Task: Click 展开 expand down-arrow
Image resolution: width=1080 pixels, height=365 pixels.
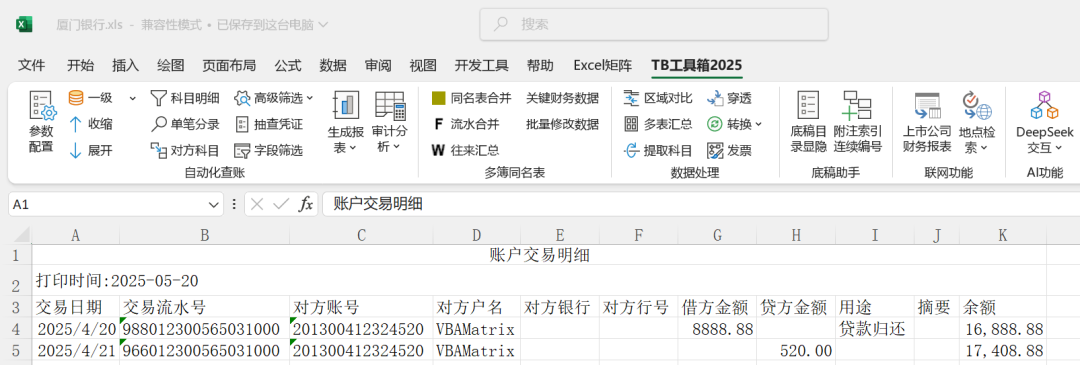Action: [x=76, y=150]
